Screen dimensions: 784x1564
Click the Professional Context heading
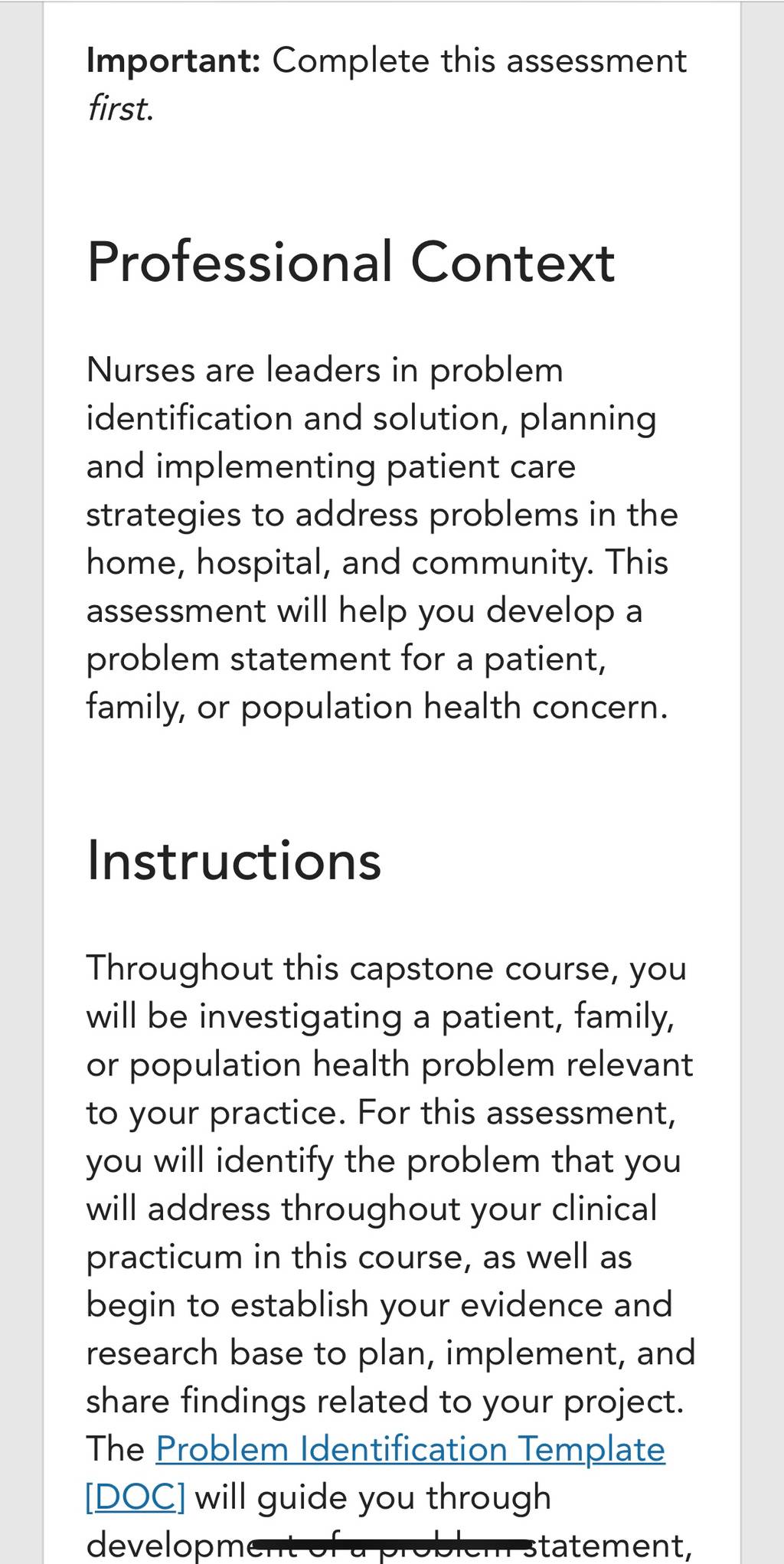[x=351, y=262]
